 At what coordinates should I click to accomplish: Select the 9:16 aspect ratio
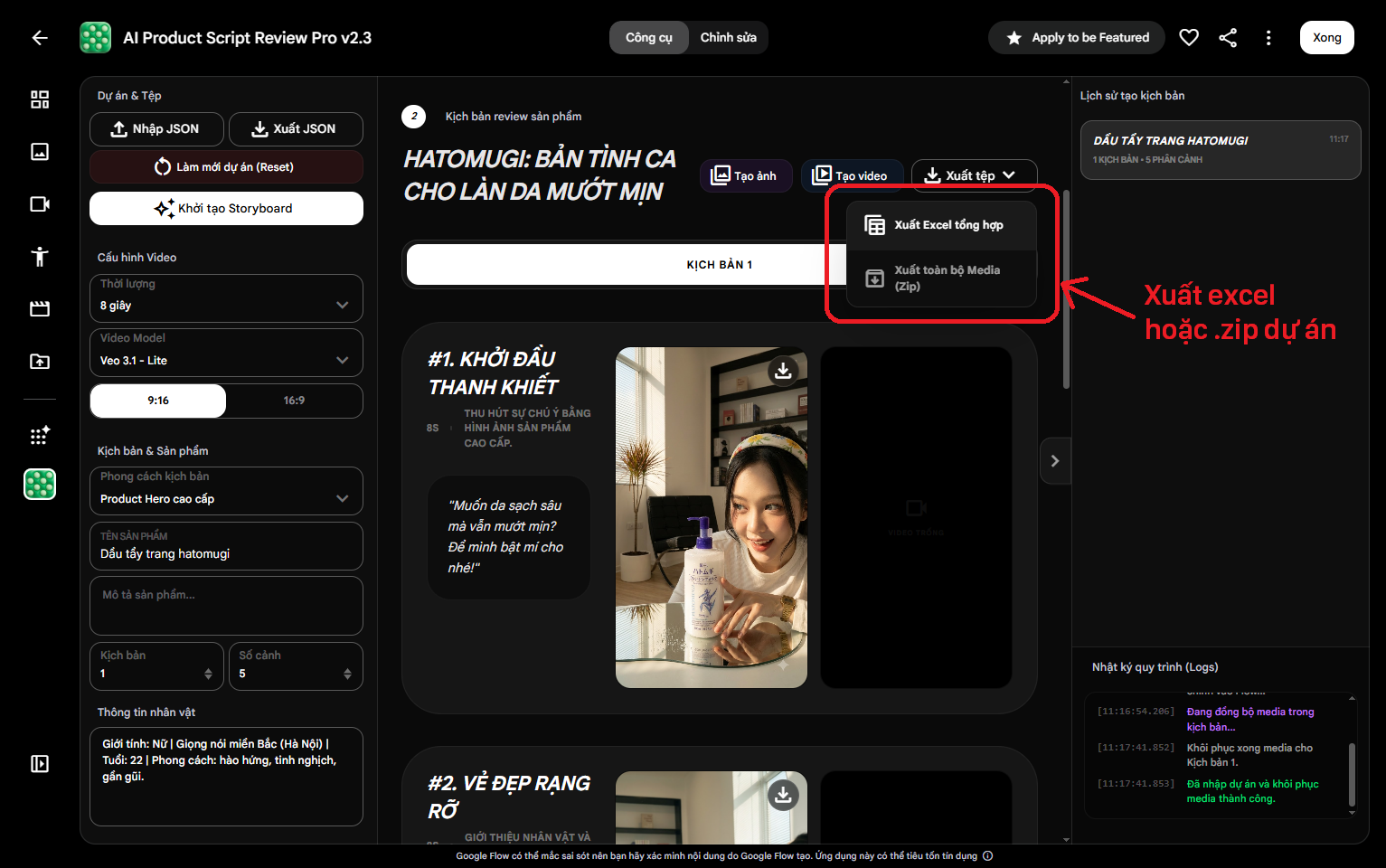coord(158,401)
